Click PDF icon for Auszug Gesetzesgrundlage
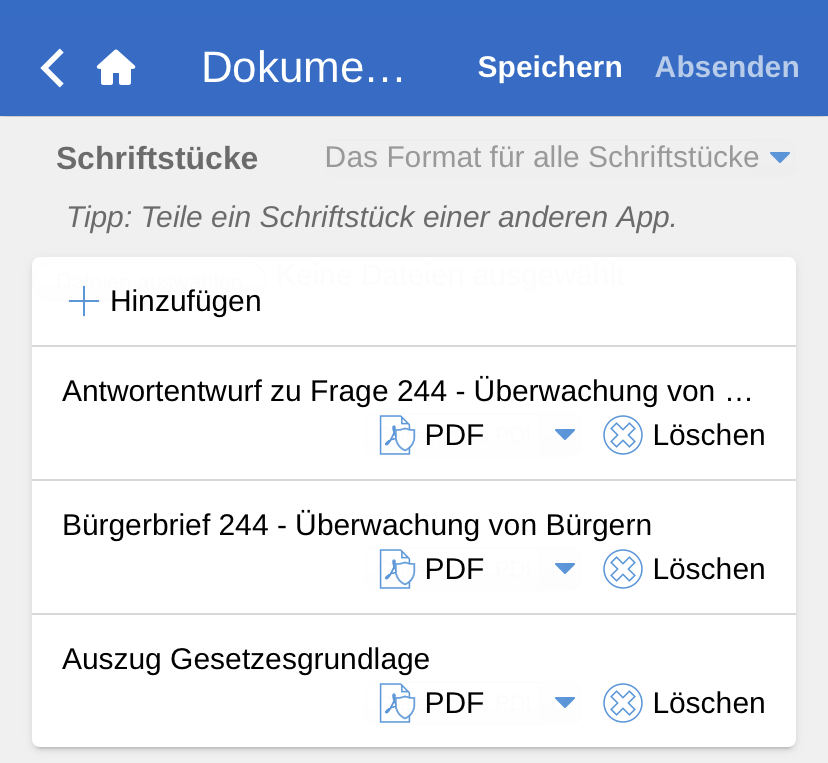 (397, 703)
